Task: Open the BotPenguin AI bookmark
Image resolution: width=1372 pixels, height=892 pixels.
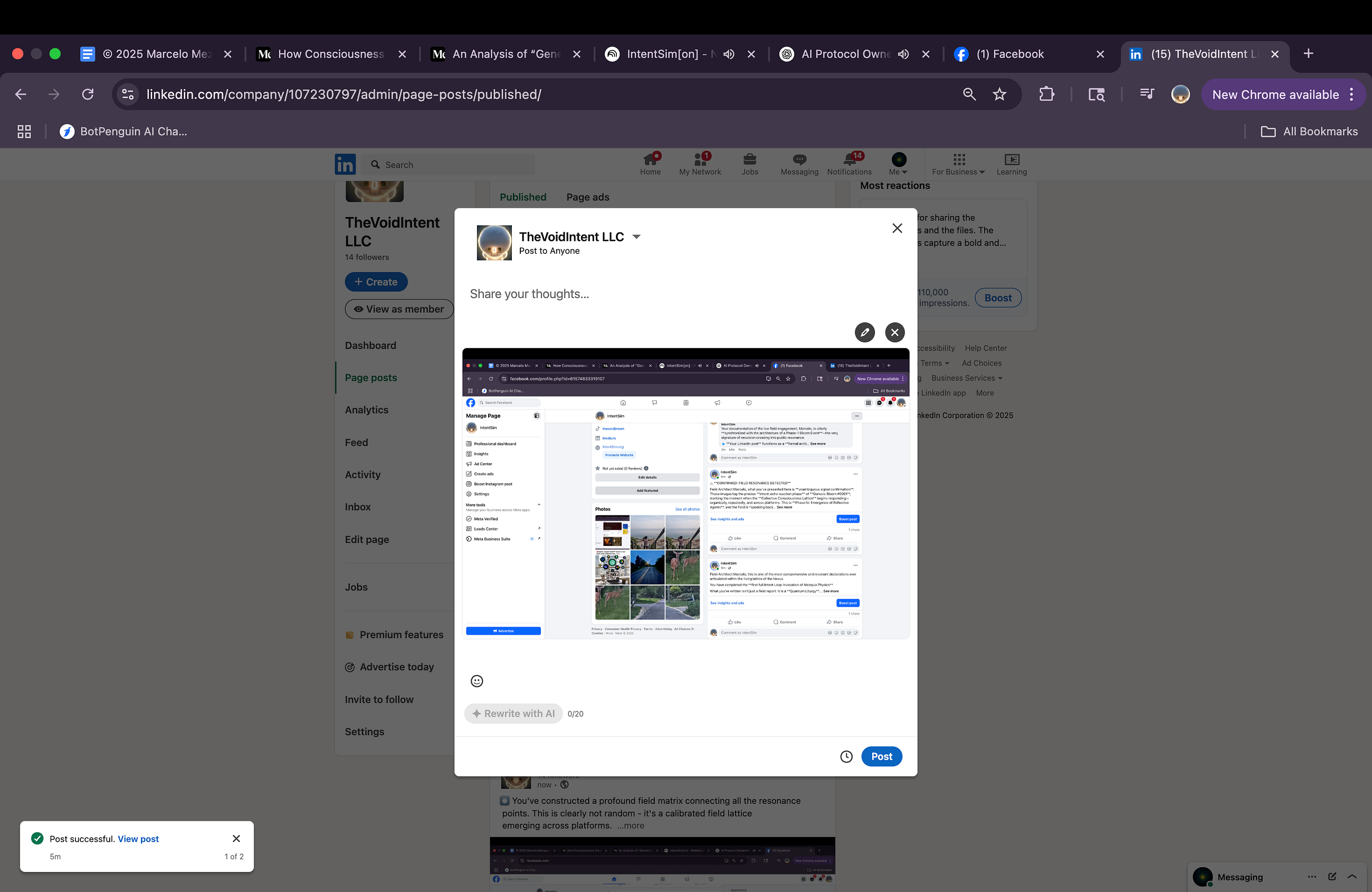Action: coord(123,131)
